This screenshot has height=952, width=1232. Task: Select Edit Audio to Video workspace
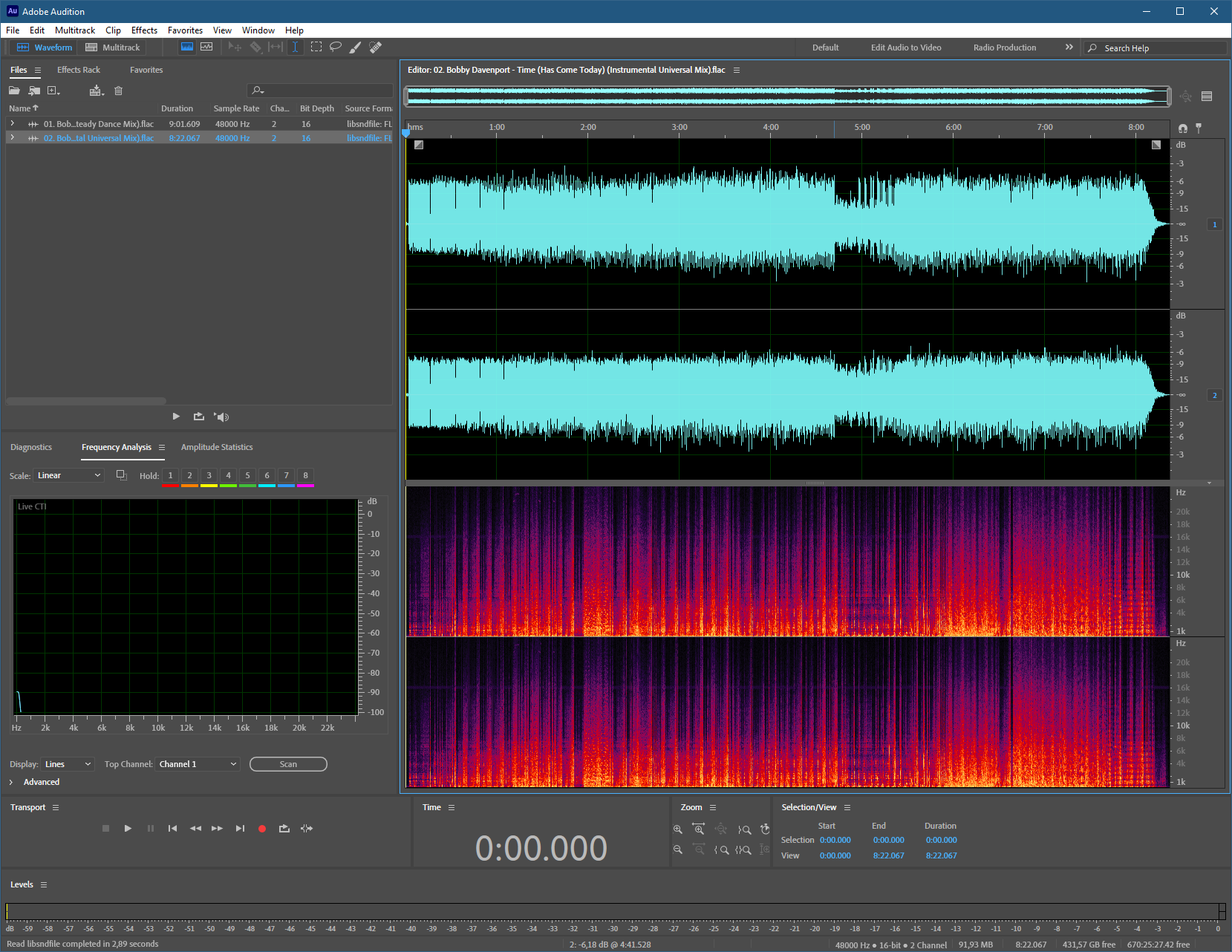coord(906,48)
